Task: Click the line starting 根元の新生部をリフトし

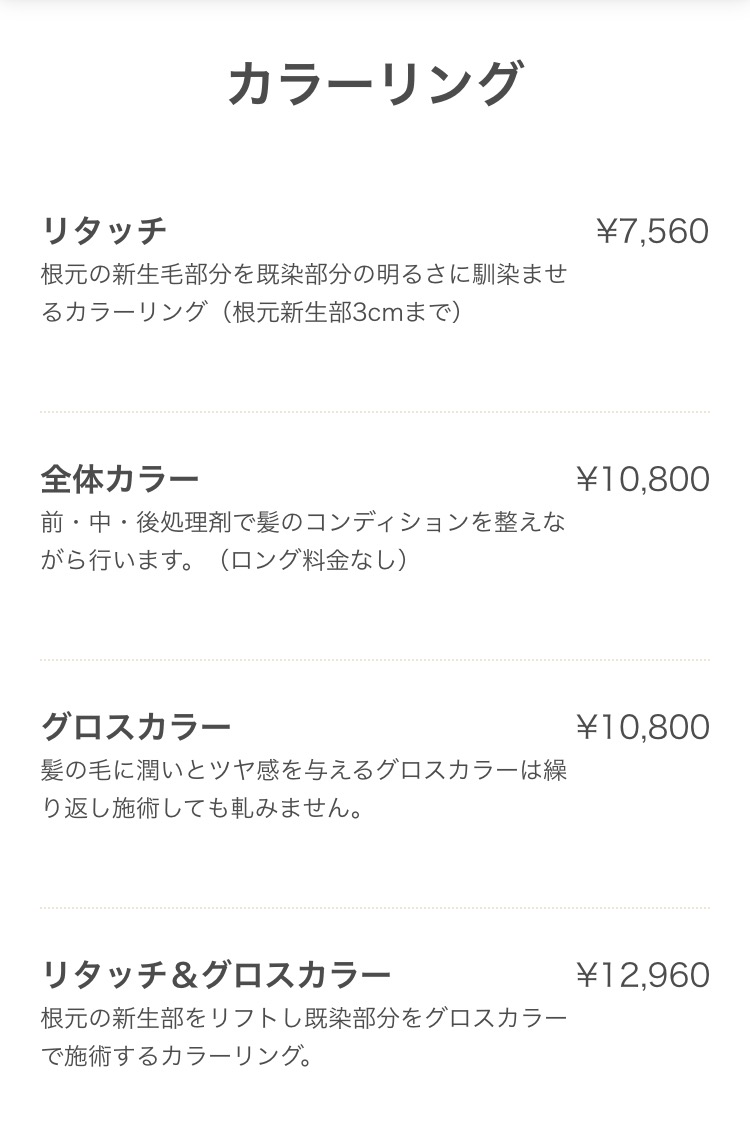Action: (x=304, y=1018)
